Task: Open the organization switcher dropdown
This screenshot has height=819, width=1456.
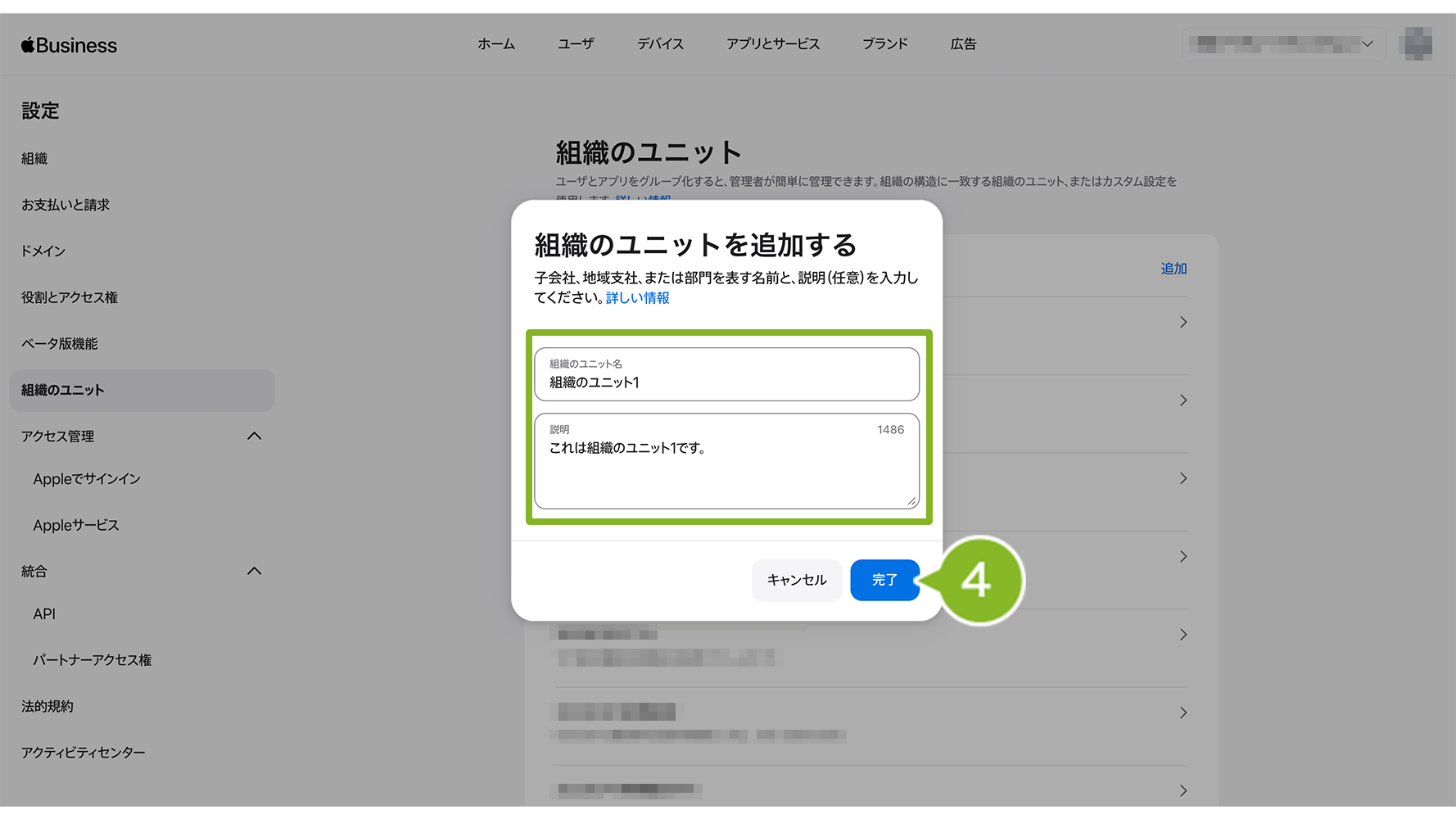Action: (x=1282, y=44)
